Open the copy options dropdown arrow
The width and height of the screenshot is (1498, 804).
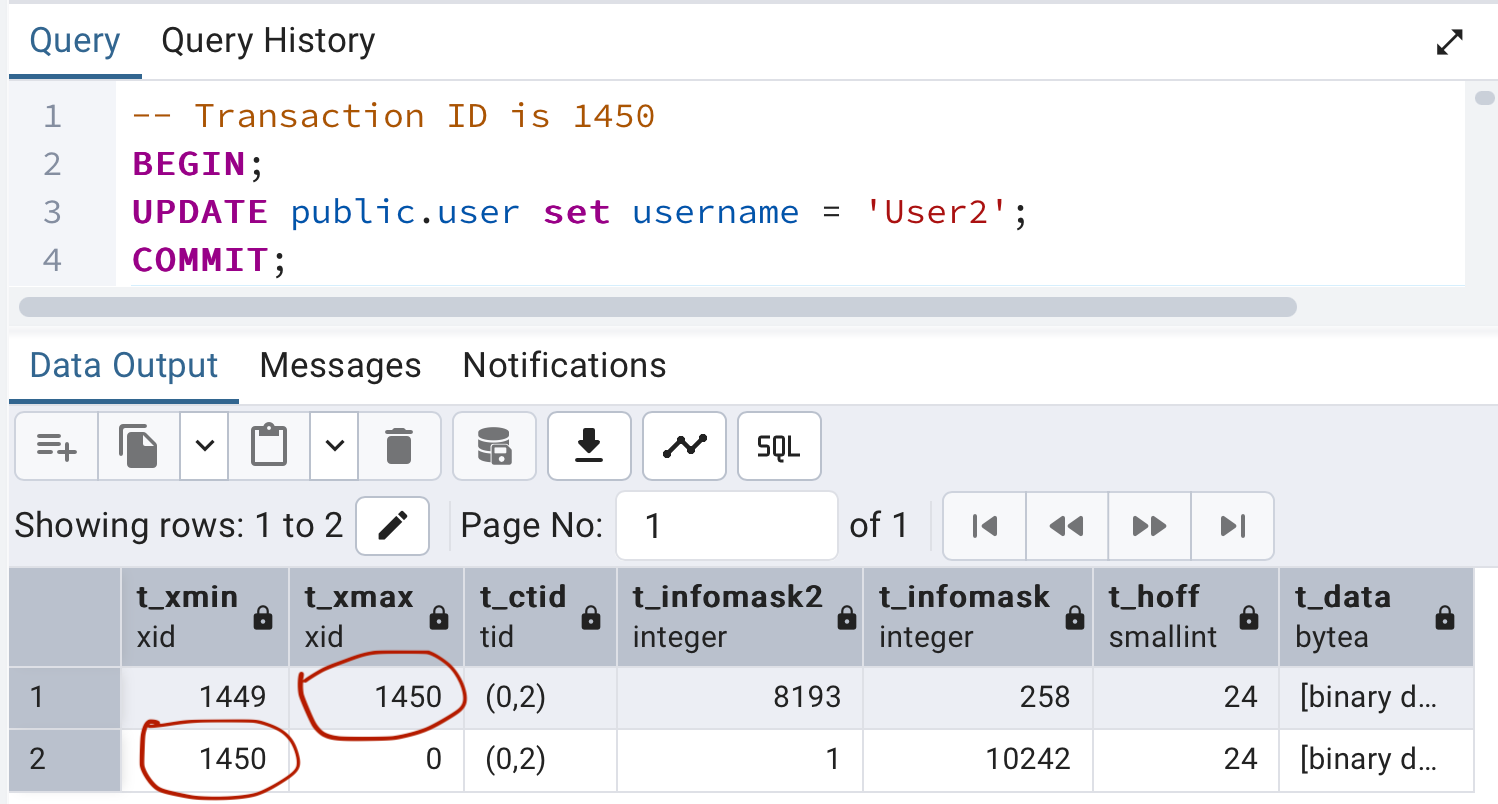(204, 445)
